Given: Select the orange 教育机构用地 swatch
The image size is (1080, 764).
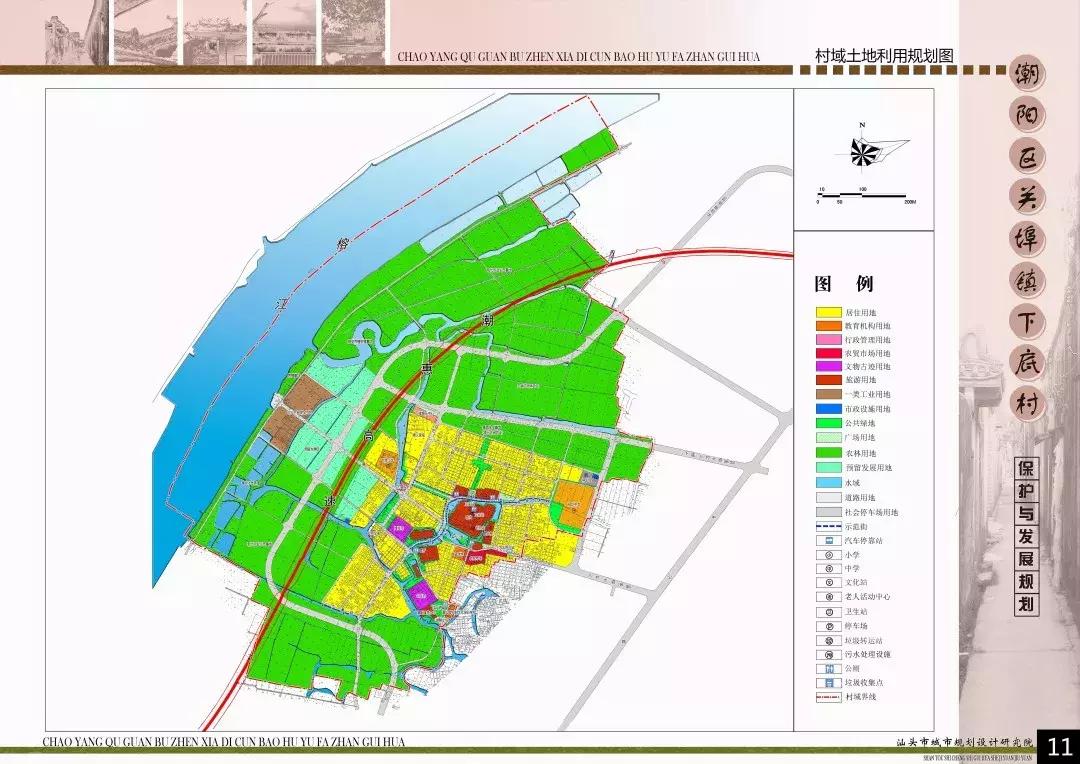Looking at the screenshot, I should pos(829,326).
